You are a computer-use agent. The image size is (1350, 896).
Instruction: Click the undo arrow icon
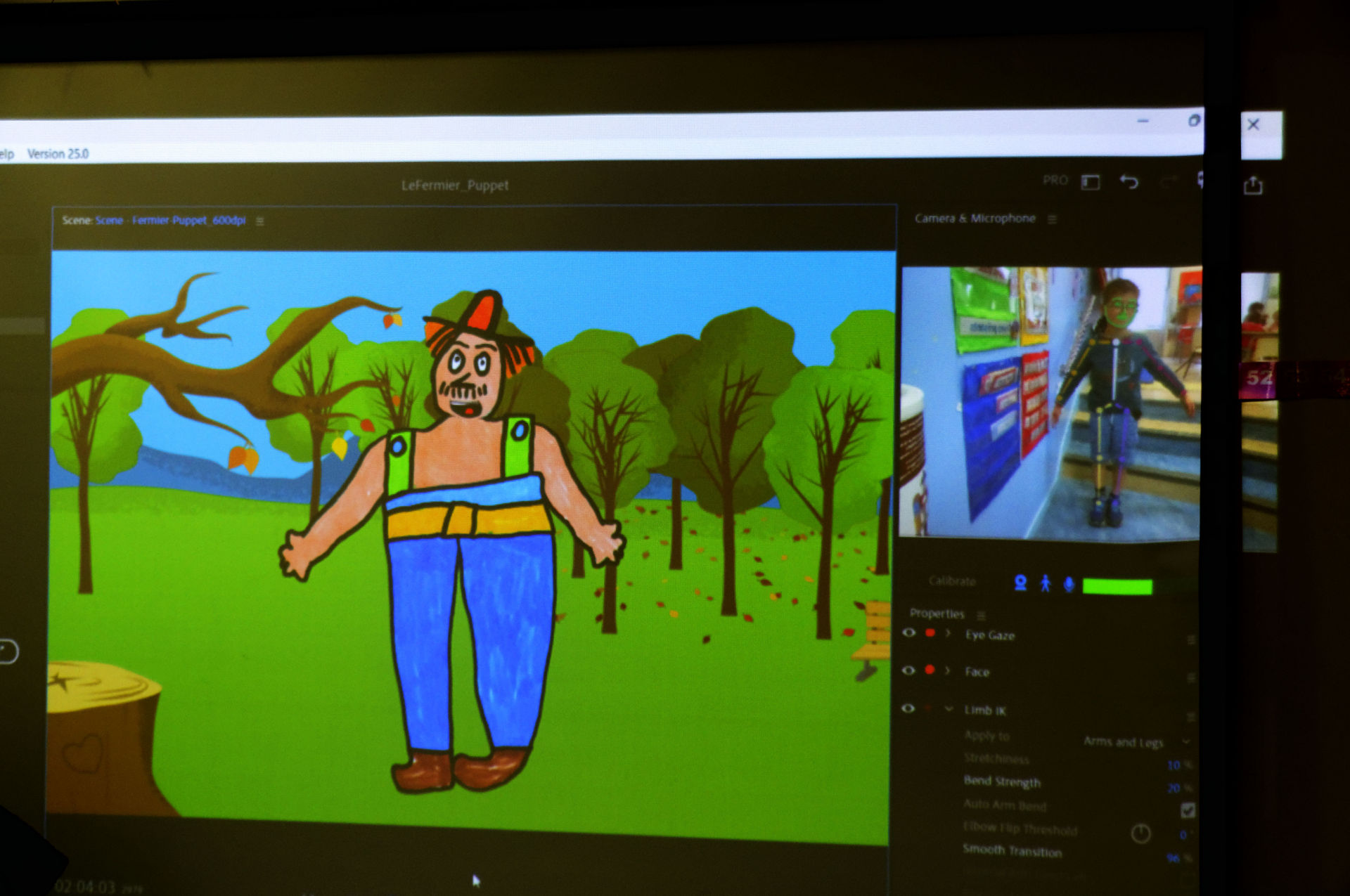click(x=1129, y=182)
